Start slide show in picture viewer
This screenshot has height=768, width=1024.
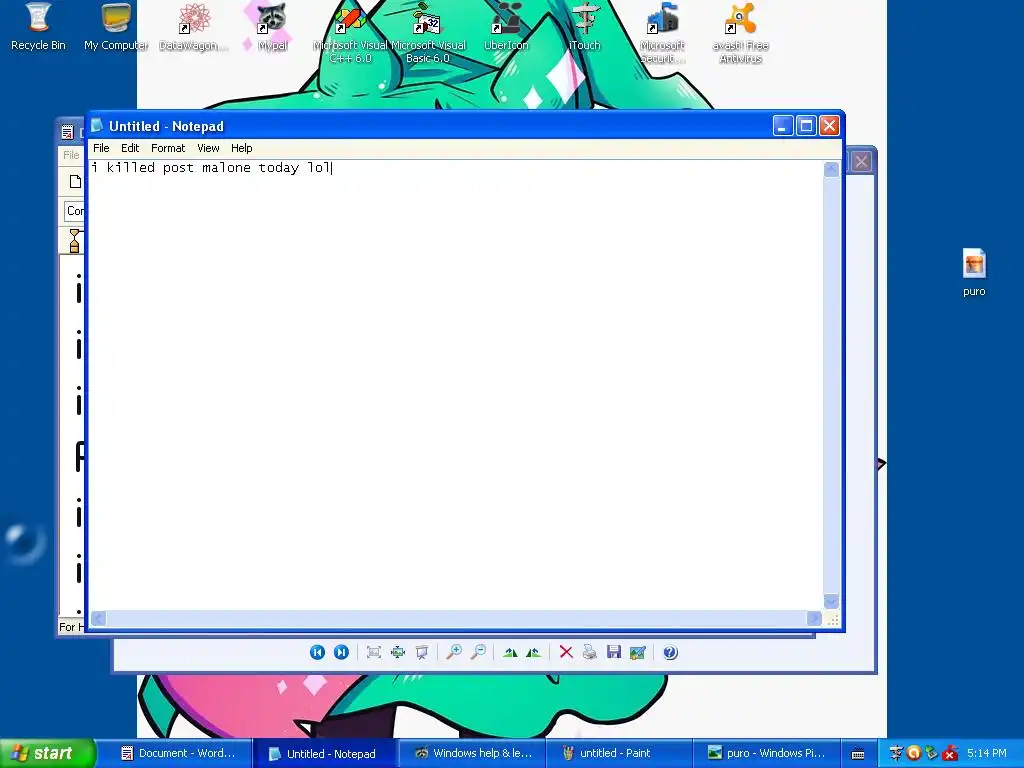click(x=422, y=652)
